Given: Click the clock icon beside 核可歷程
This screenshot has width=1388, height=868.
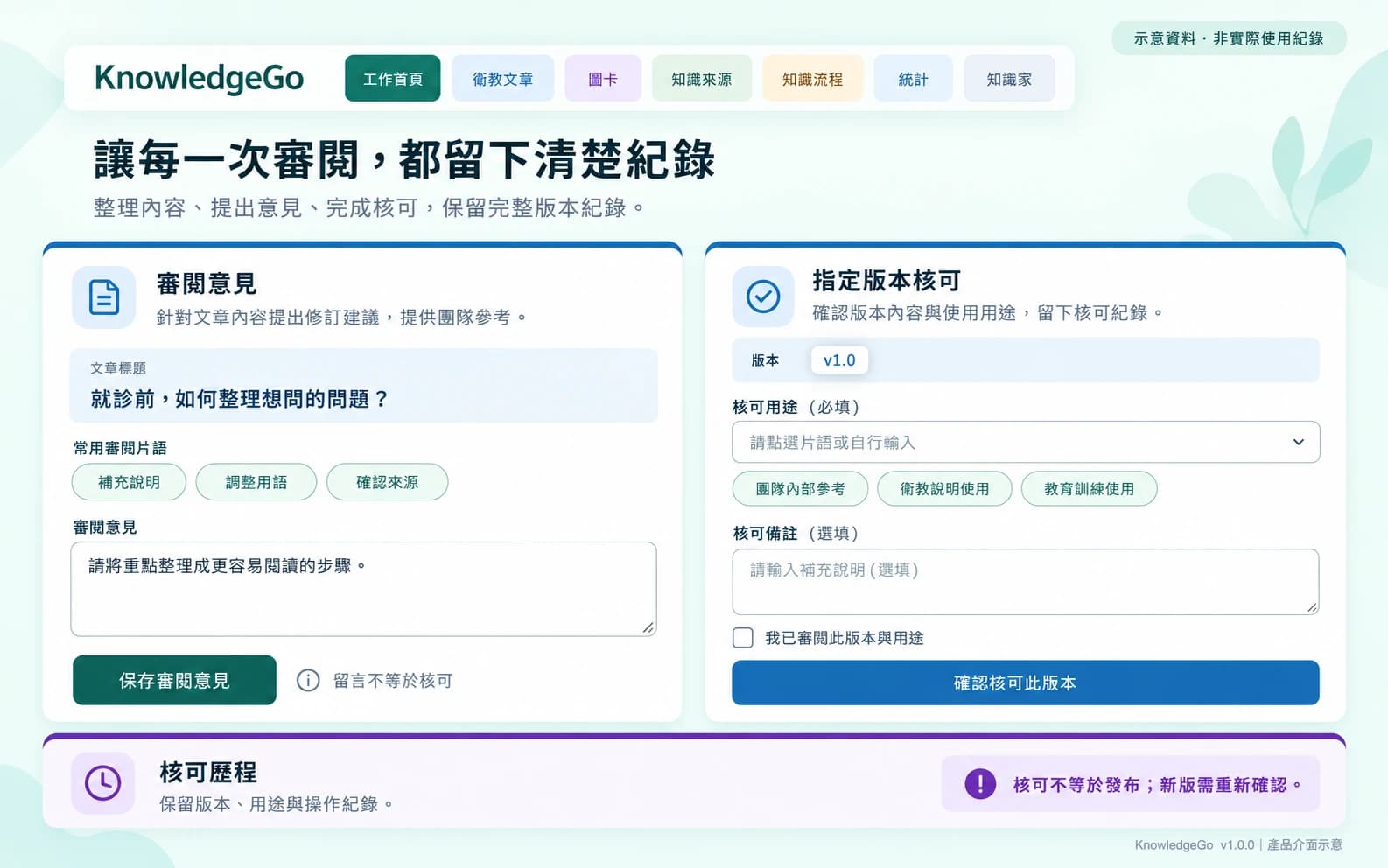Looking at the screenshot, I should [x=103, y=782].
